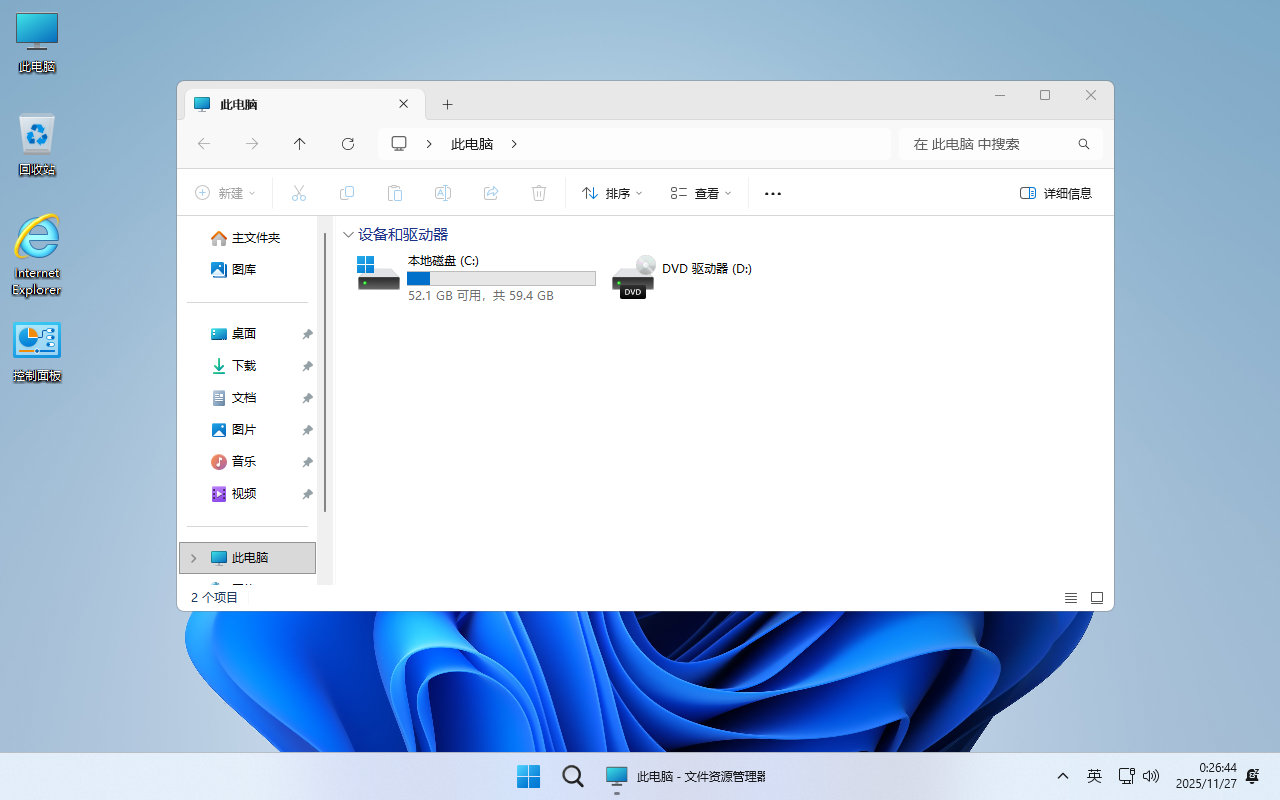Click the 主文件夹 home item in sidebar
This screenshot has width=1280, height=800.
coord(245,238)
